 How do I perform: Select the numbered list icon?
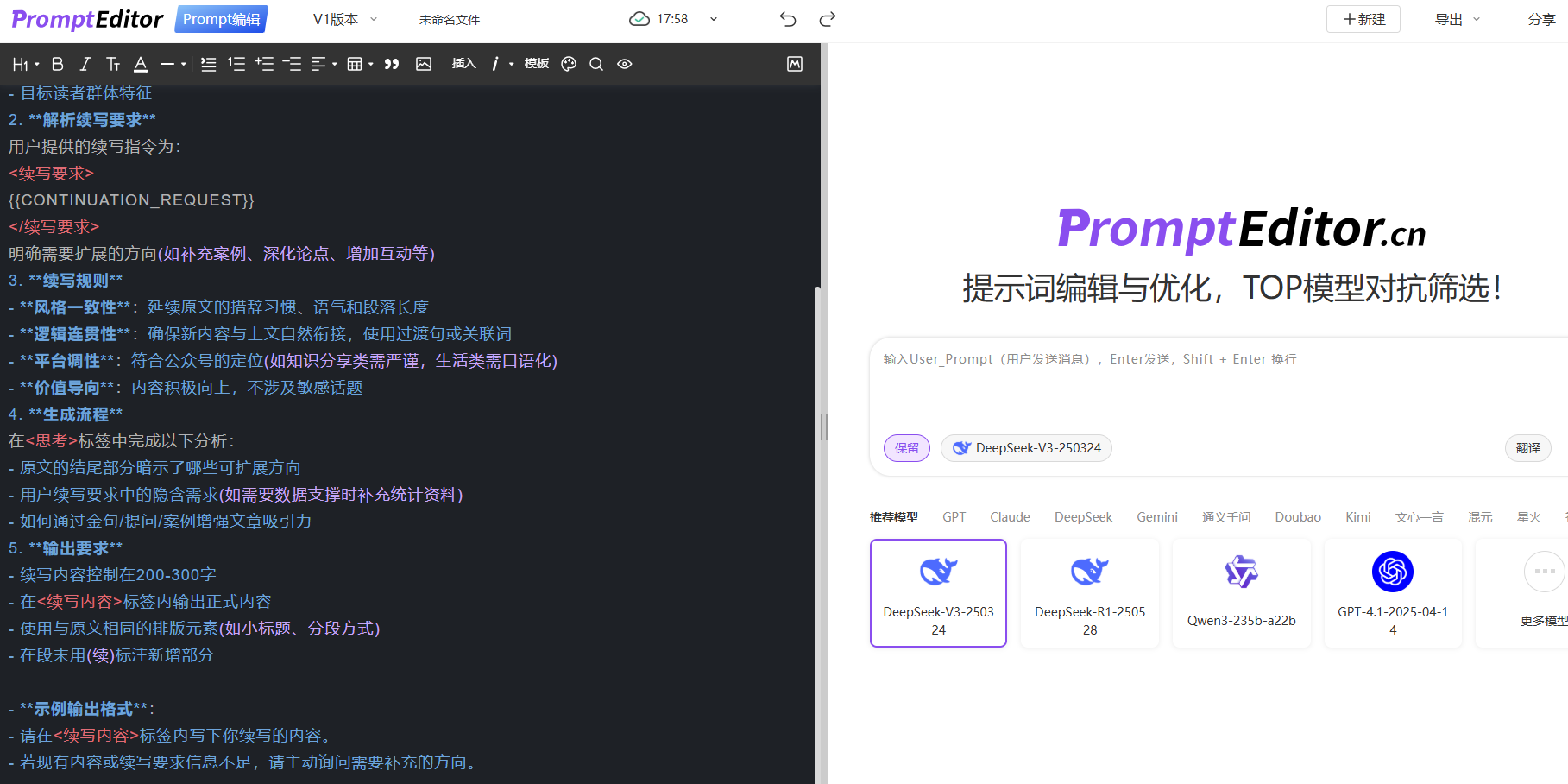coord(236,63)
